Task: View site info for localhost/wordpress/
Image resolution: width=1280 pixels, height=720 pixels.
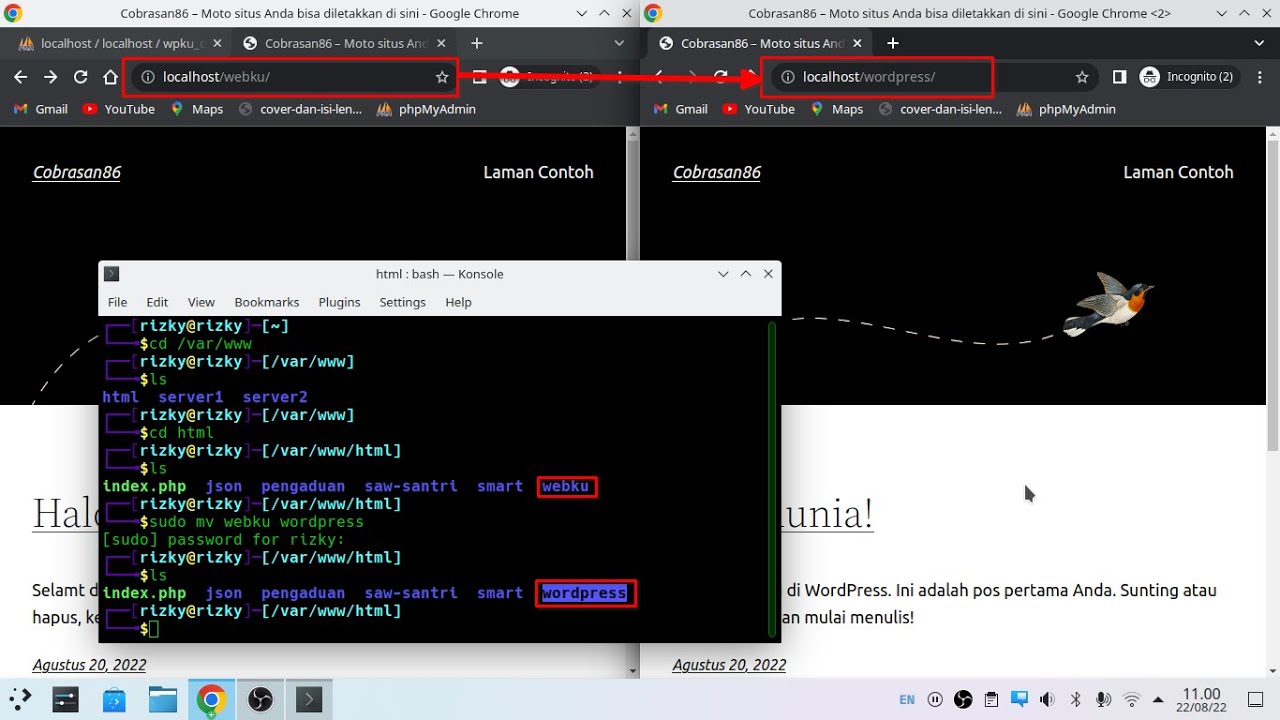Action: [x=788, y=77]
